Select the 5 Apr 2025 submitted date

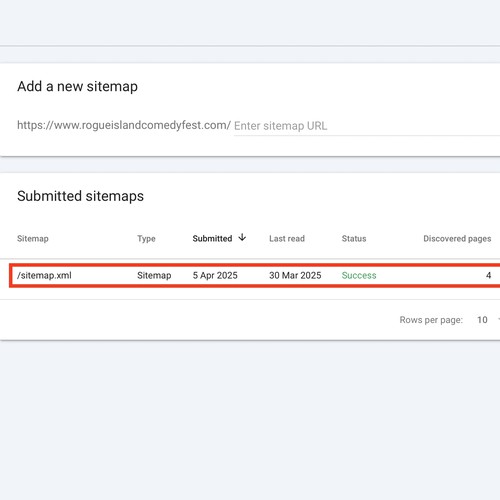click(215, 275)
